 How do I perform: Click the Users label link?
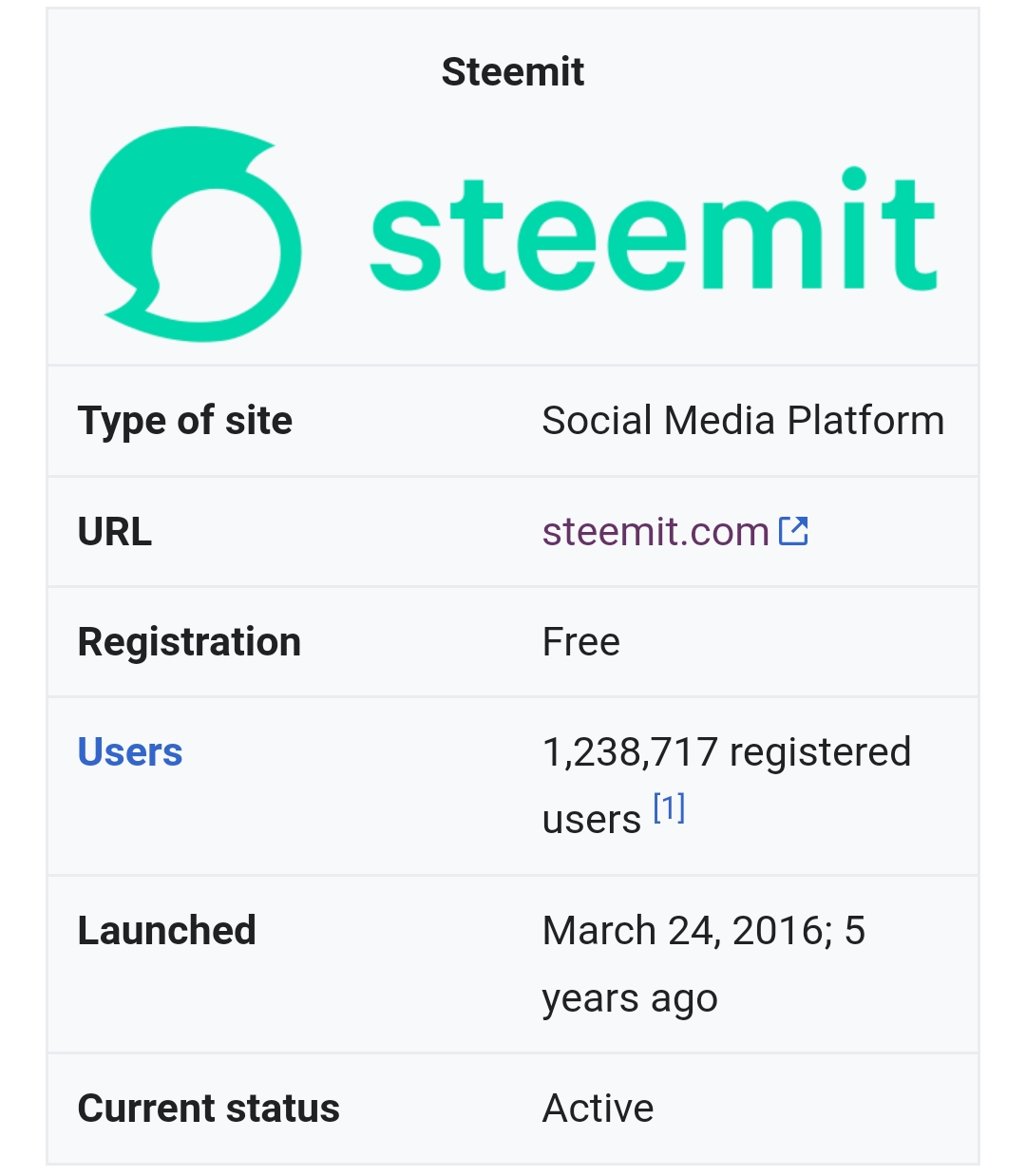[x=130, y=752]
